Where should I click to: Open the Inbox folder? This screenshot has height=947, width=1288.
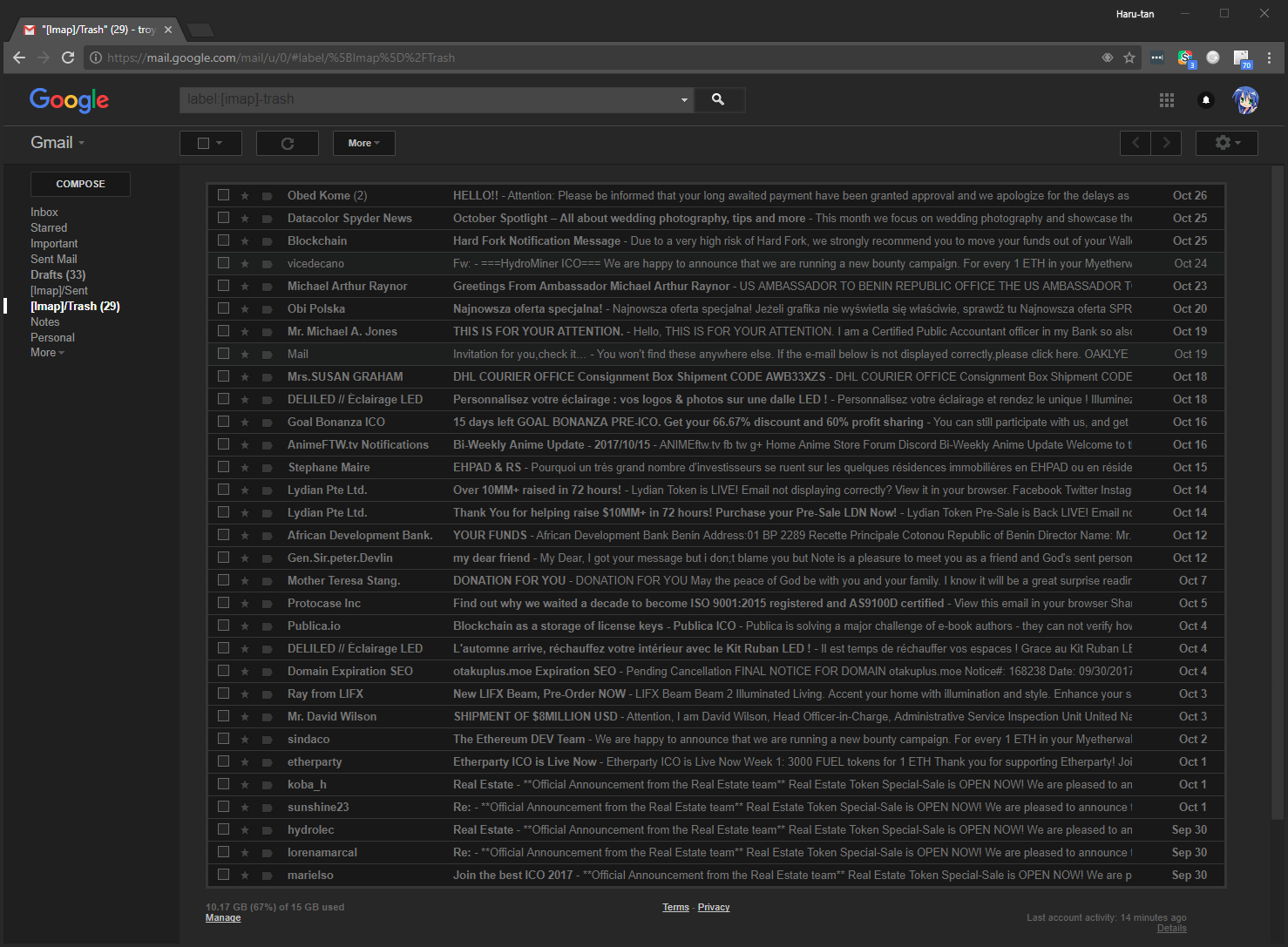tap(44, 213)
